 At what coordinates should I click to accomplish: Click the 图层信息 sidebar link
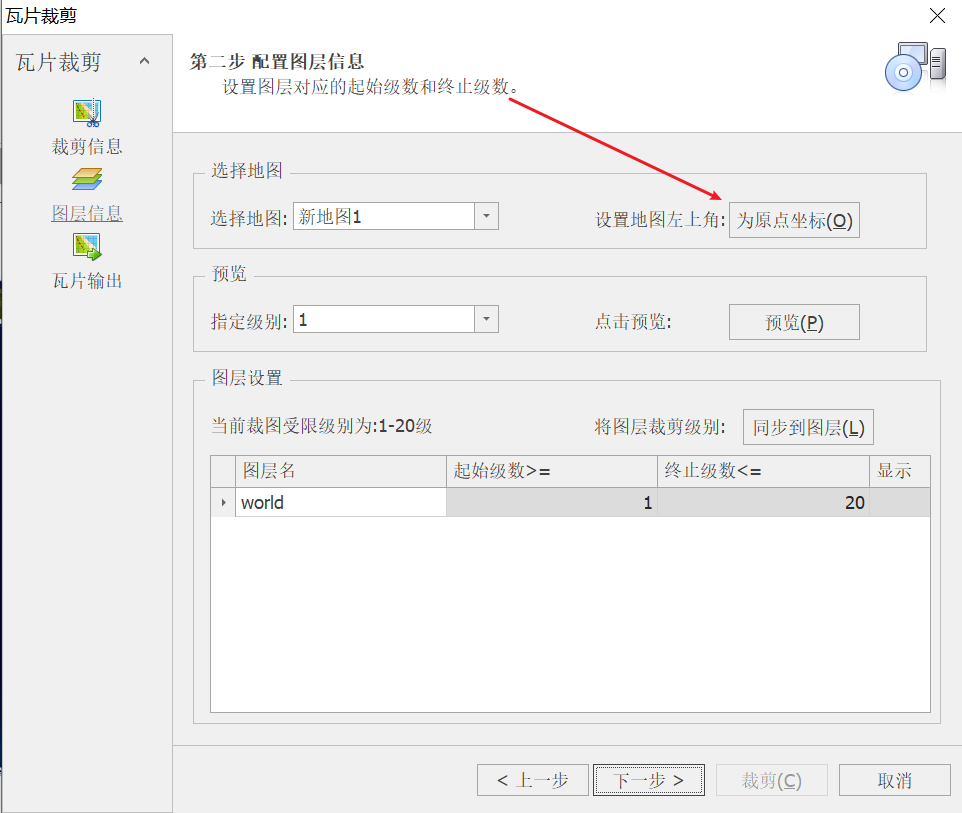(x=87, y=214)
